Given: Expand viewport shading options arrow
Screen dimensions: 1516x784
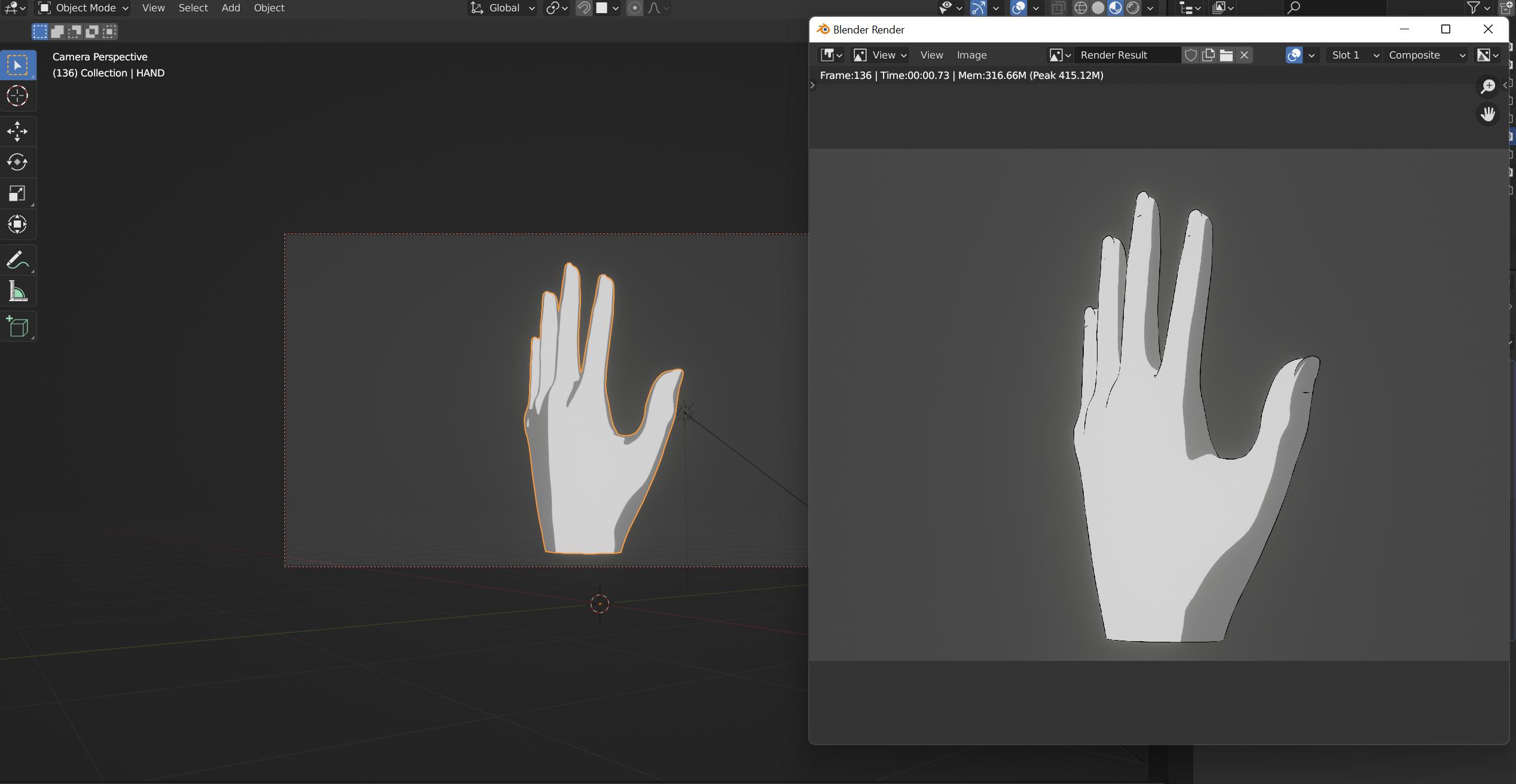Looking at the screenshot, I should (x=1150, y=8).
